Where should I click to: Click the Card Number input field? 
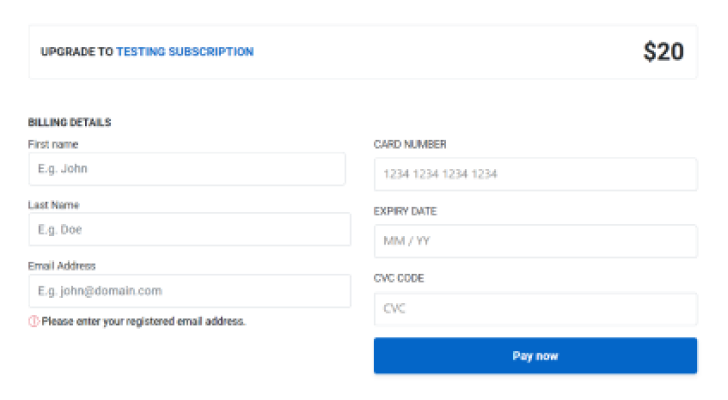[x=535, y=174]
